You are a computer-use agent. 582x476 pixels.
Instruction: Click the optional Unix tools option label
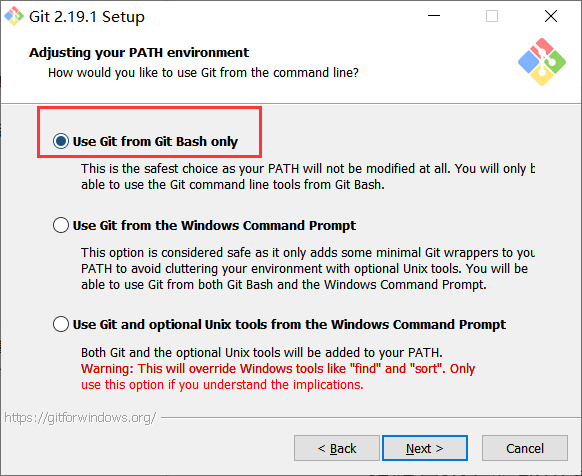(x=289, y=325)
